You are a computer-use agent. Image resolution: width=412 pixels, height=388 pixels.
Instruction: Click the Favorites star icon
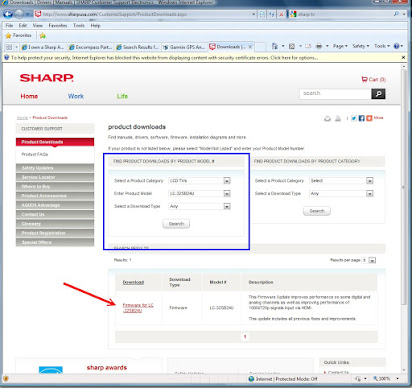(8, 35)
